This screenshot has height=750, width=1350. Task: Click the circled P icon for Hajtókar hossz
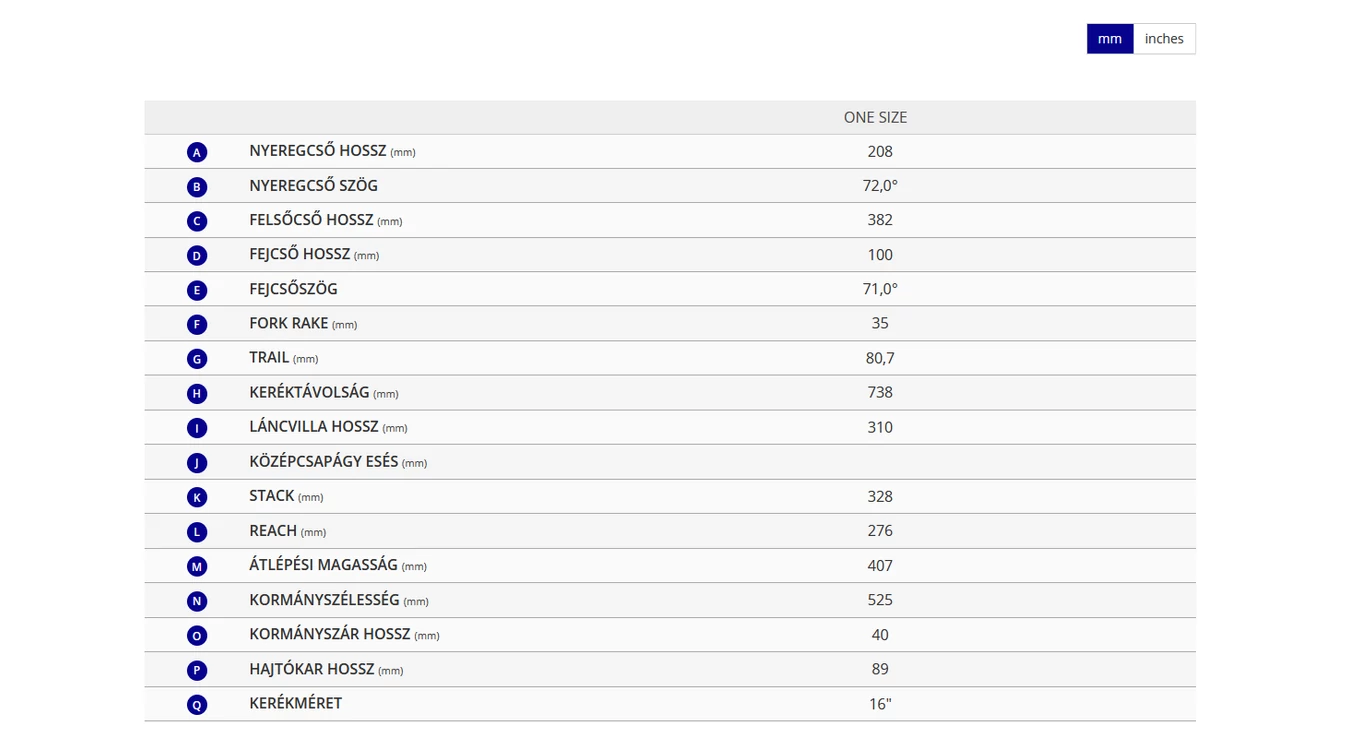click(x=197, y=670)
